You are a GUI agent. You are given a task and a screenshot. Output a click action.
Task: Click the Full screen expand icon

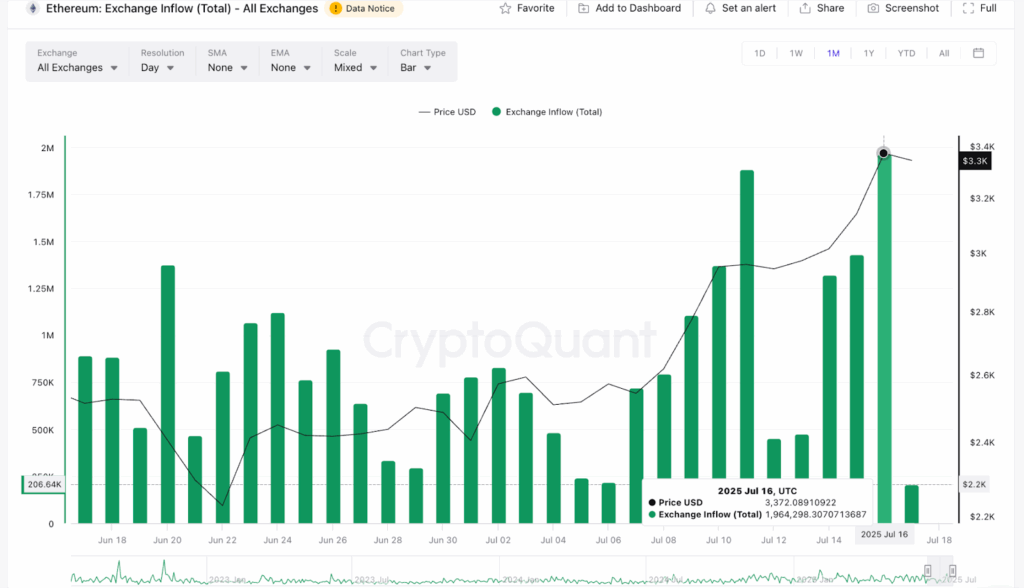click(x=968, y=8)
